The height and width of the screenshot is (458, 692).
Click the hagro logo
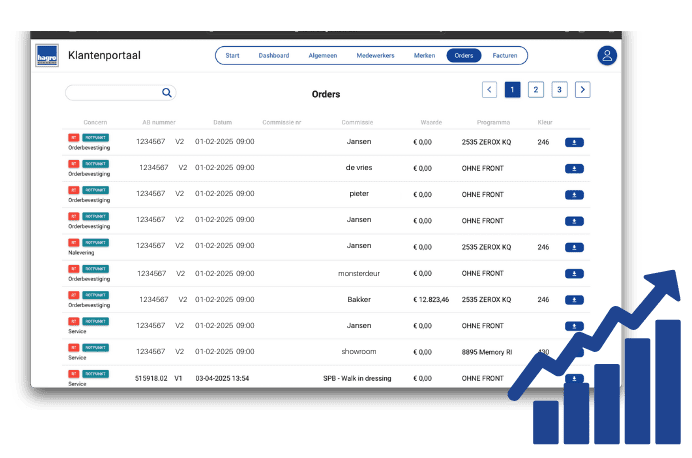tap(47, 56)
